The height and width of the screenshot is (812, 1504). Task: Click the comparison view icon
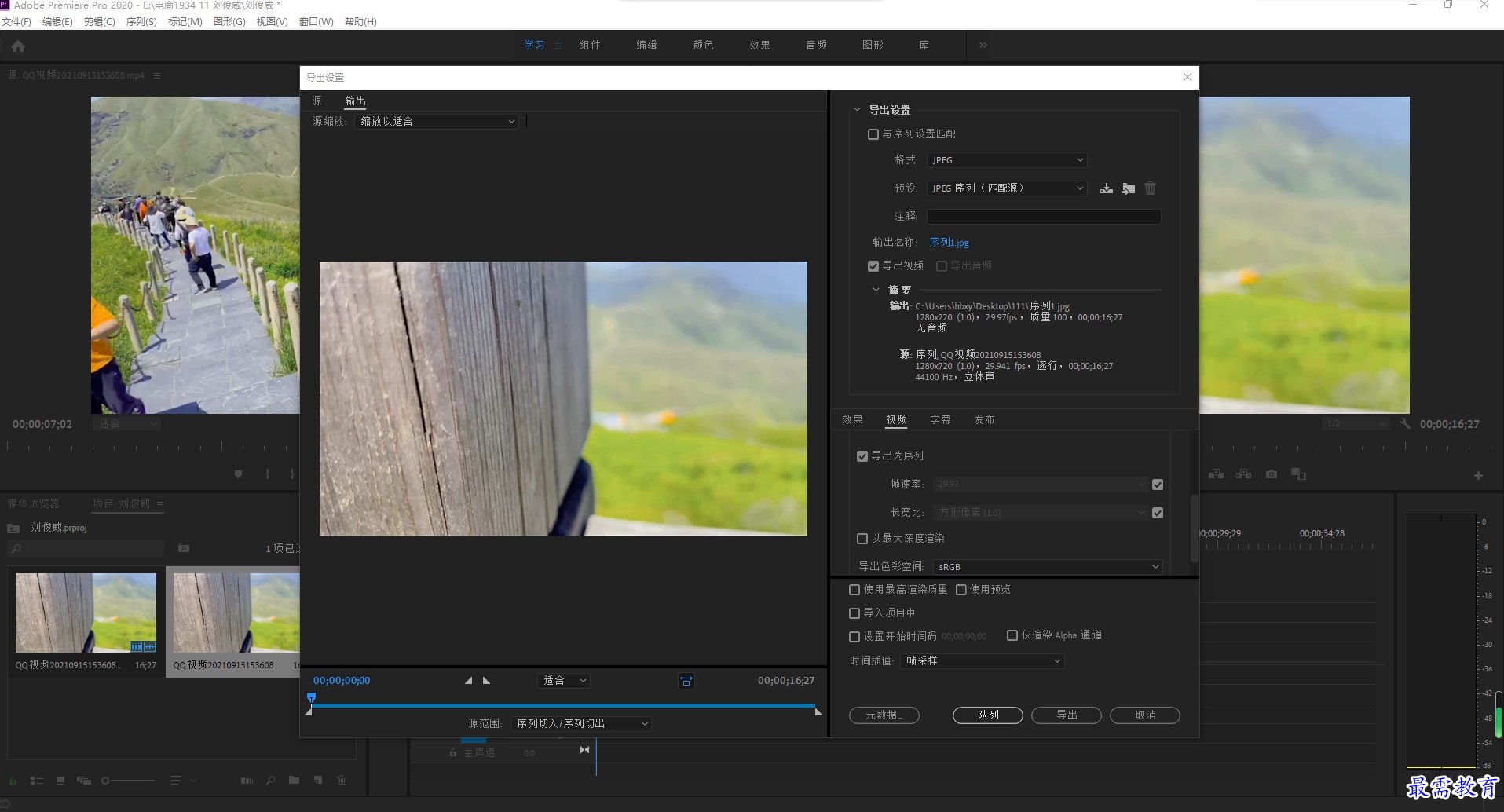click(1298, 474)
